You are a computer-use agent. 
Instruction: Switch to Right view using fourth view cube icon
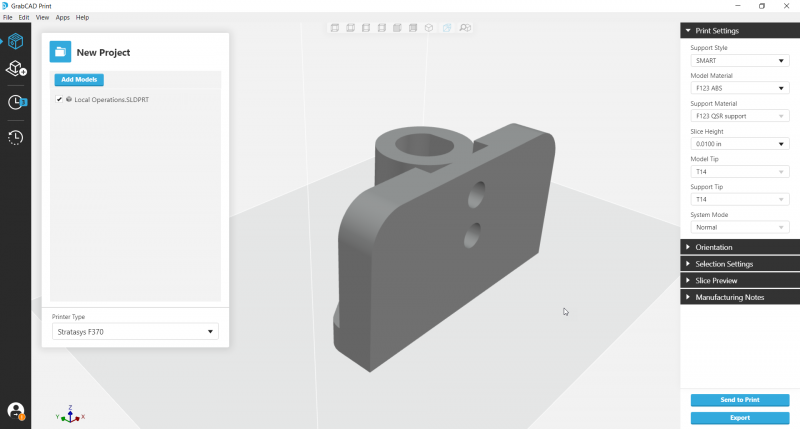[x=382, y=28]
